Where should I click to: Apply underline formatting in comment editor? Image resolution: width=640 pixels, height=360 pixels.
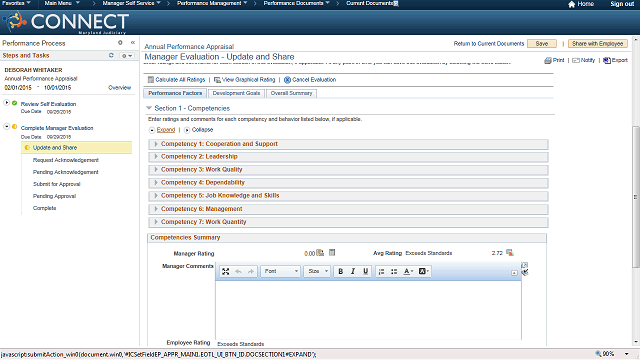tap(366, 271)
